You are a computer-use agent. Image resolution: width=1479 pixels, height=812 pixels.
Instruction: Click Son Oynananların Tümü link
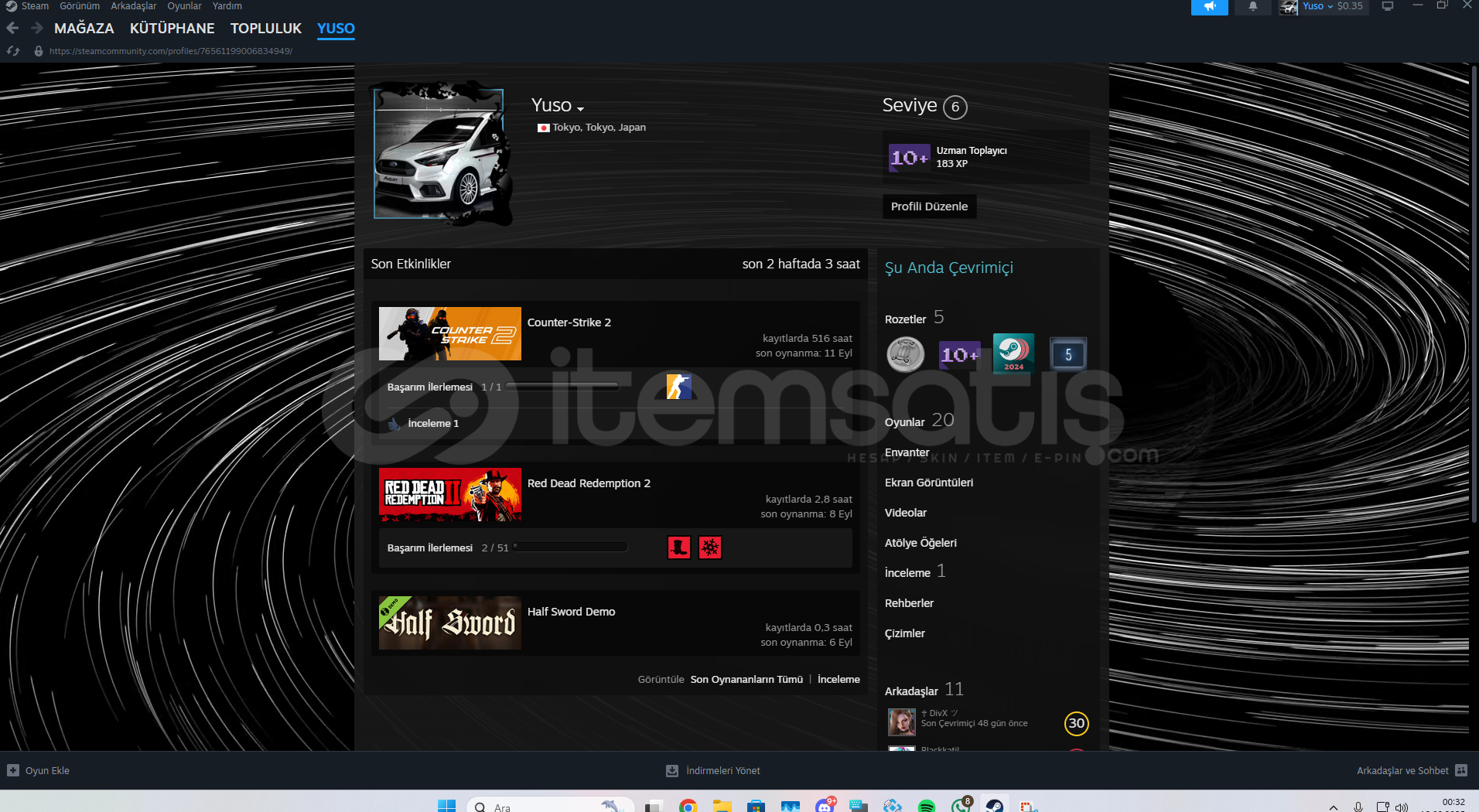click(x=746, y=680)
